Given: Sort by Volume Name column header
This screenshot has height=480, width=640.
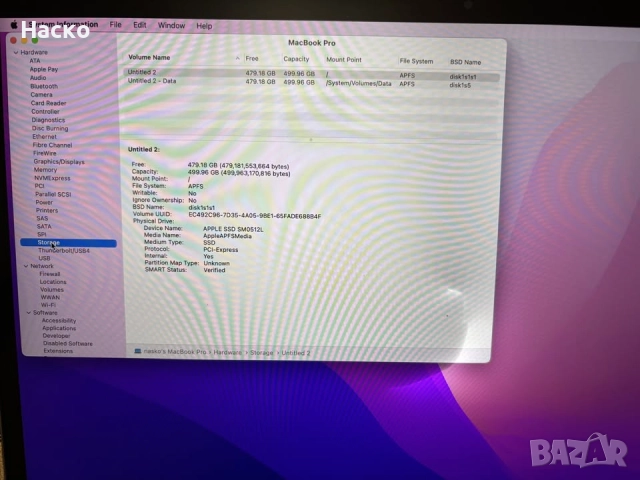Looking at the screenshot, I should (x=149, y=58).
